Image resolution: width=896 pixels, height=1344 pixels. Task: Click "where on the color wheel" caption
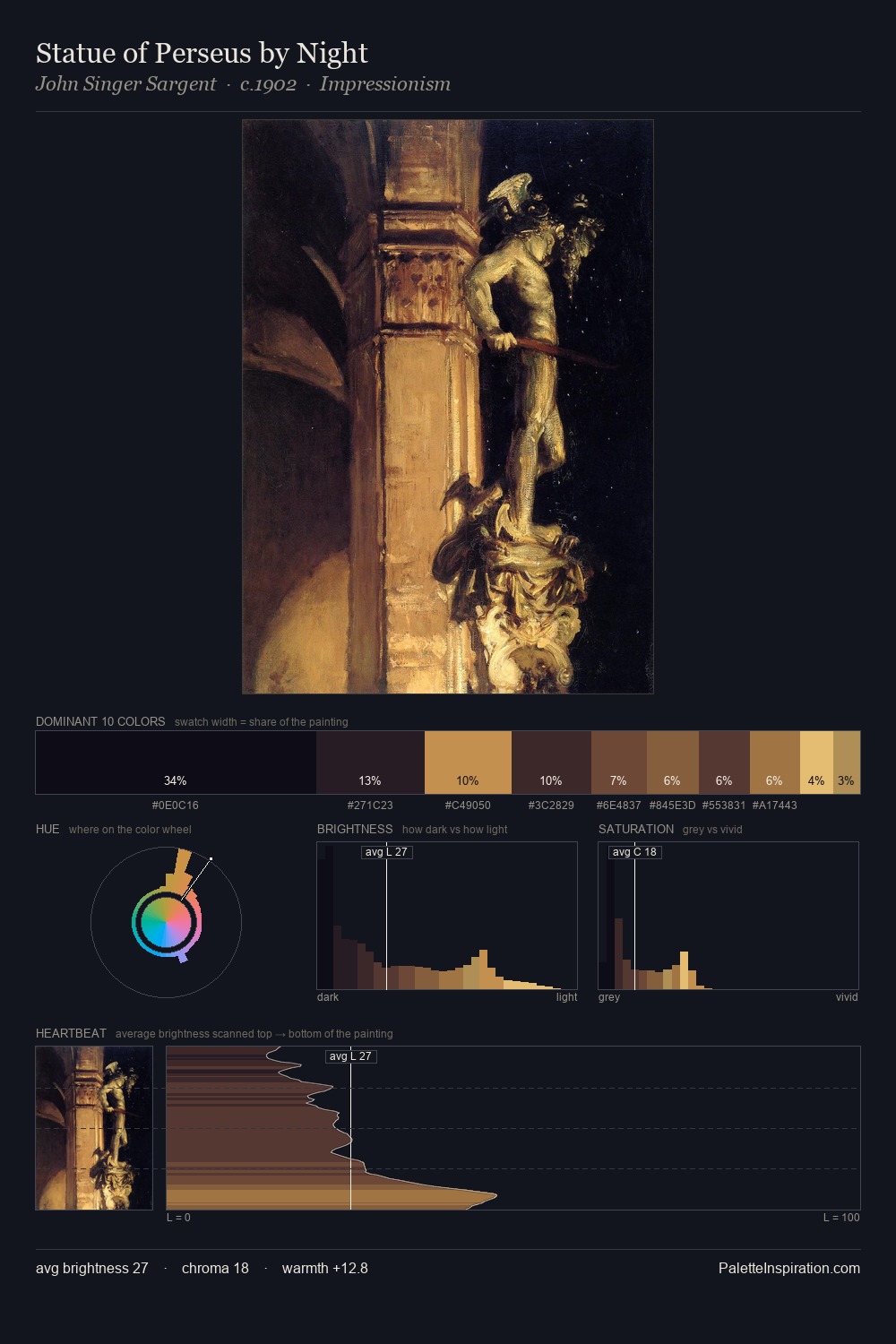[x=130, y=830]
